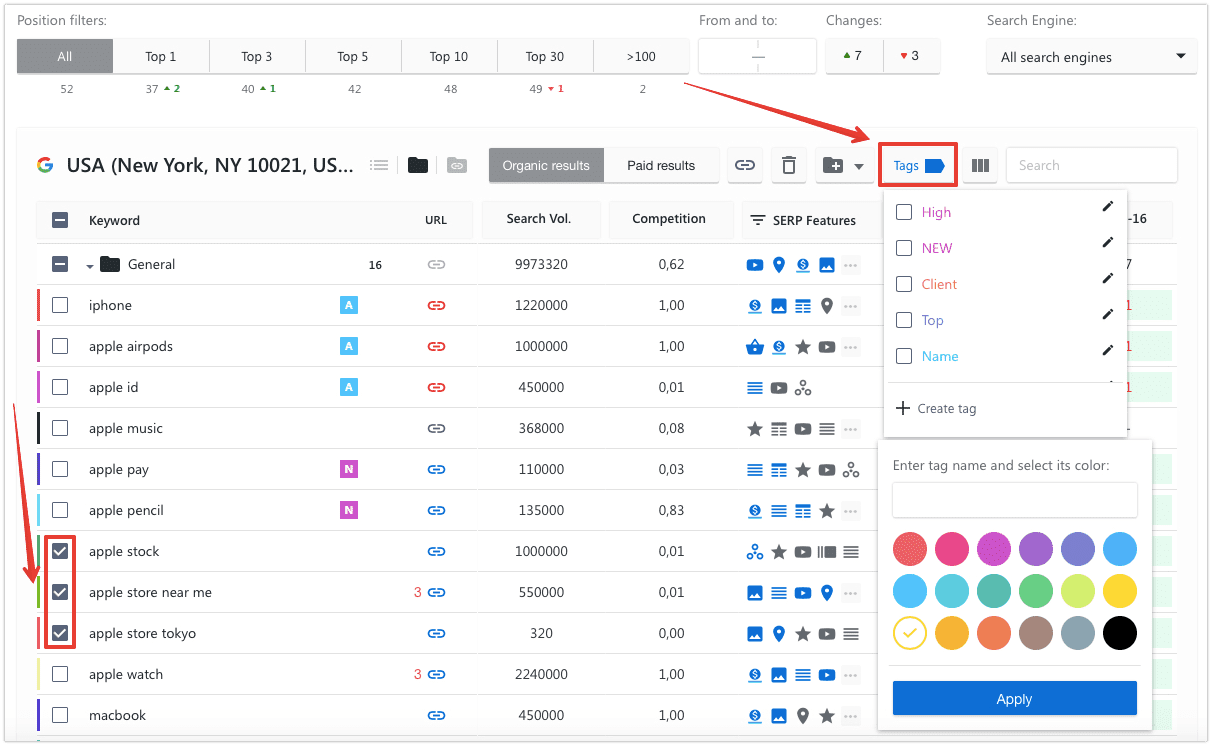The height and width of the screenshot is (746, 1212).
Task: Switch to Paid results tab
Action: (661, 166)
